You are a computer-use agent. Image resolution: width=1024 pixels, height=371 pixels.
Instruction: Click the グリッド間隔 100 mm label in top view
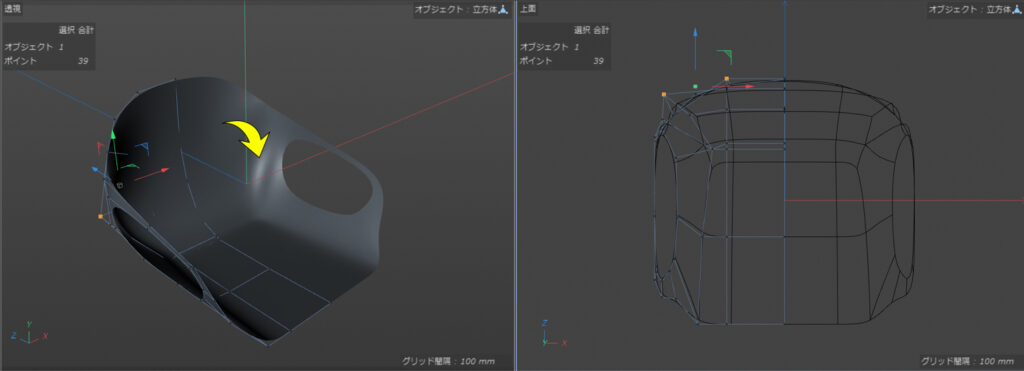click(x=967, y=361)
